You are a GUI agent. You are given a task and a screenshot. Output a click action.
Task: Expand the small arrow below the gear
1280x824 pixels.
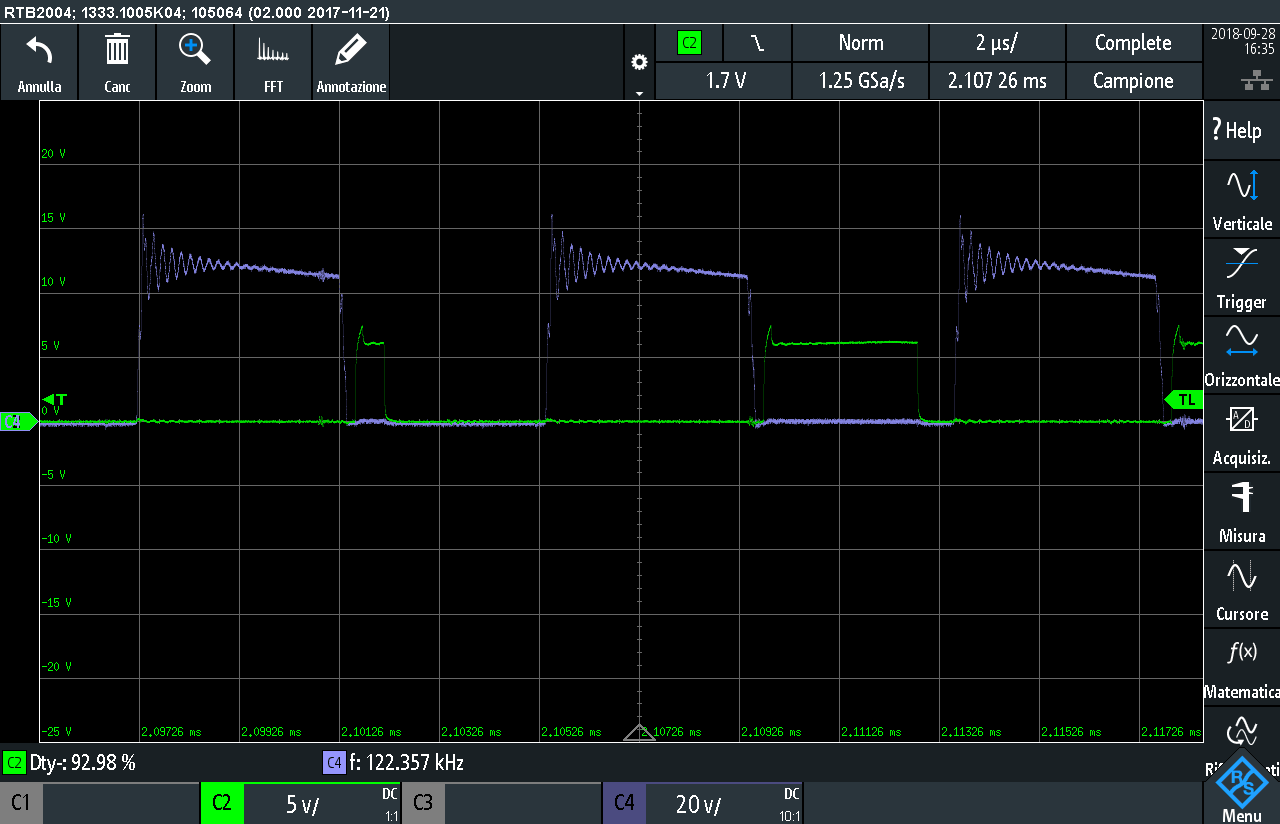point(639,93)
